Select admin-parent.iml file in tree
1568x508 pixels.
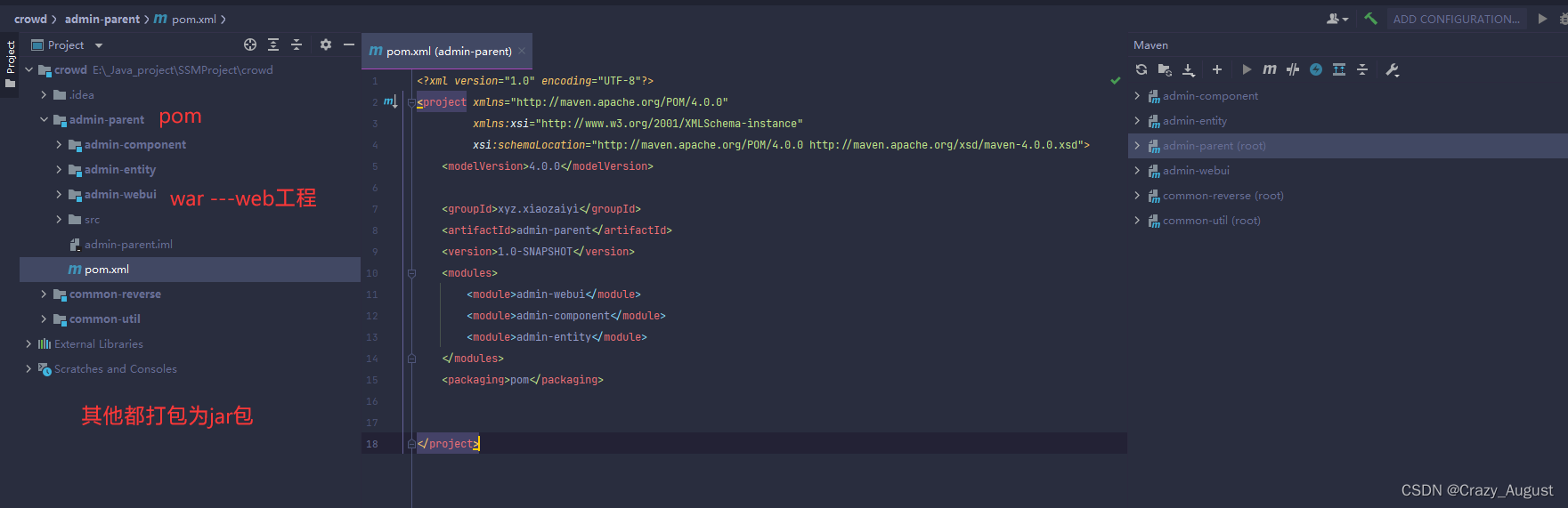coord(128,245)
